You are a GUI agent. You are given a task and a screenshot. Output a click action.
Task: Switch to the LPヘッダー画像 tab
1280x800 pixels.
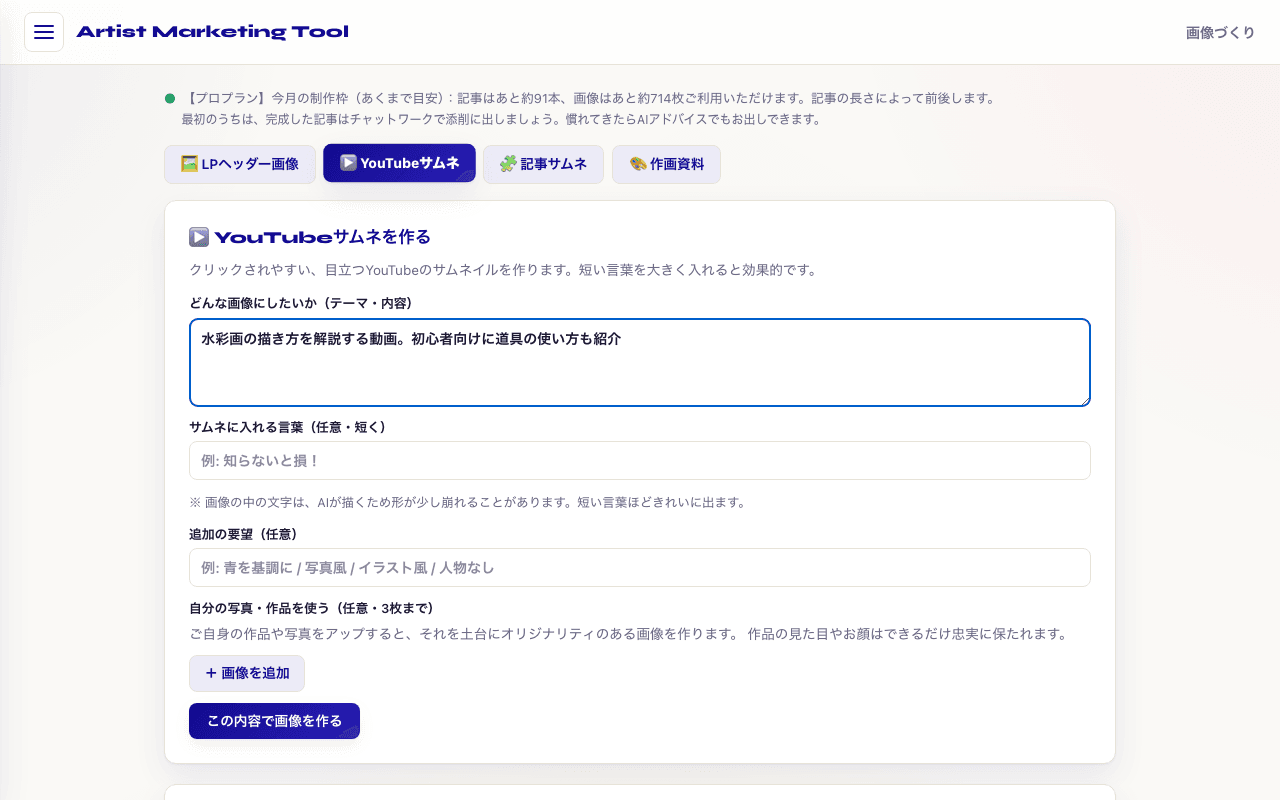tap(240, 164)
